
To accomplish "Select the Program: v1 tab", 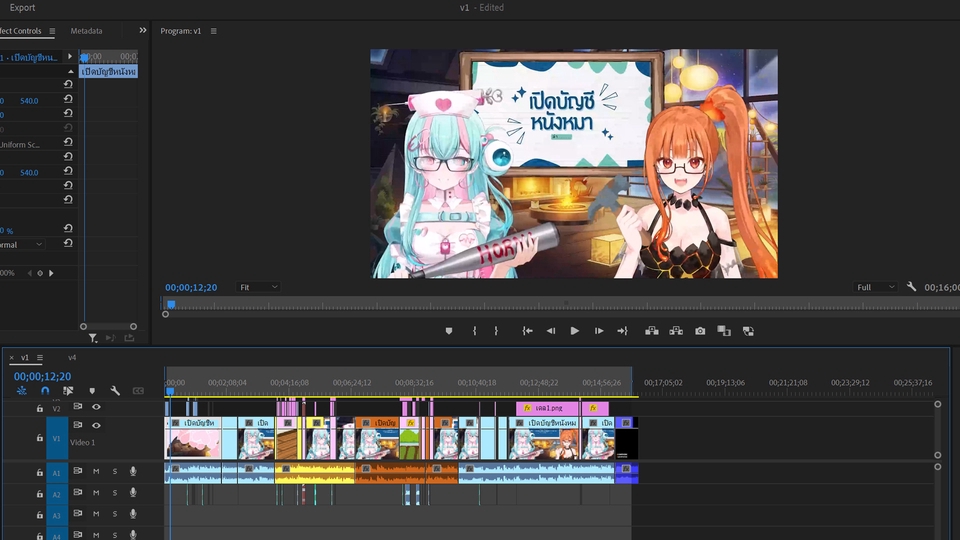I will (181, 31).
